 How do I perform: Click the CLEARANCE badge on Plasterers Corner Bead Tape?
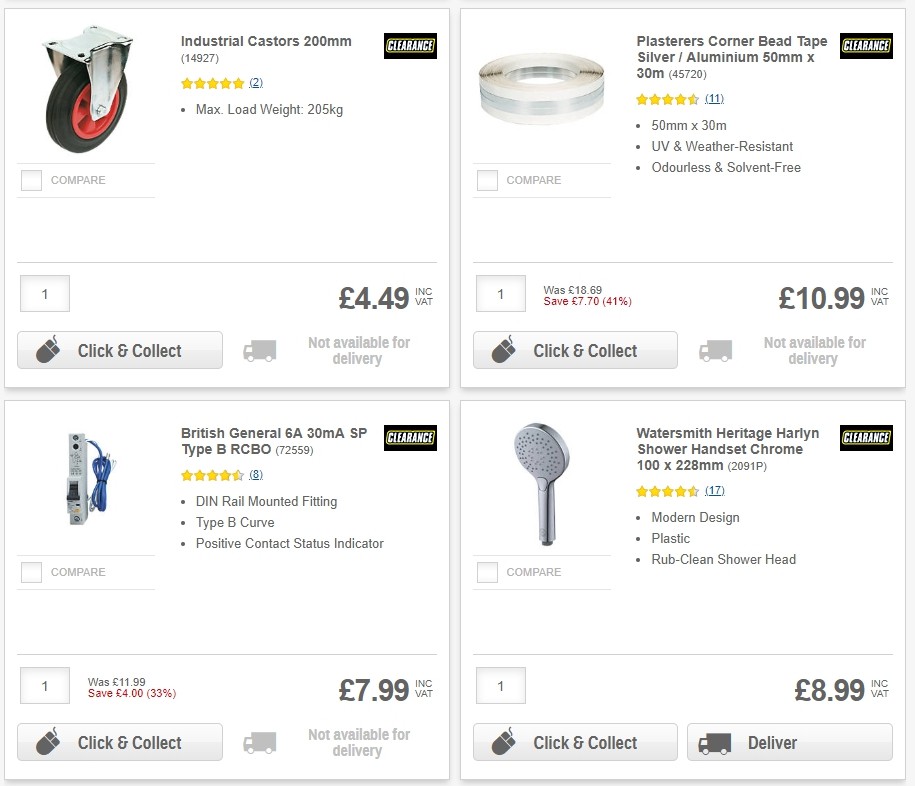tap(866, 46)
